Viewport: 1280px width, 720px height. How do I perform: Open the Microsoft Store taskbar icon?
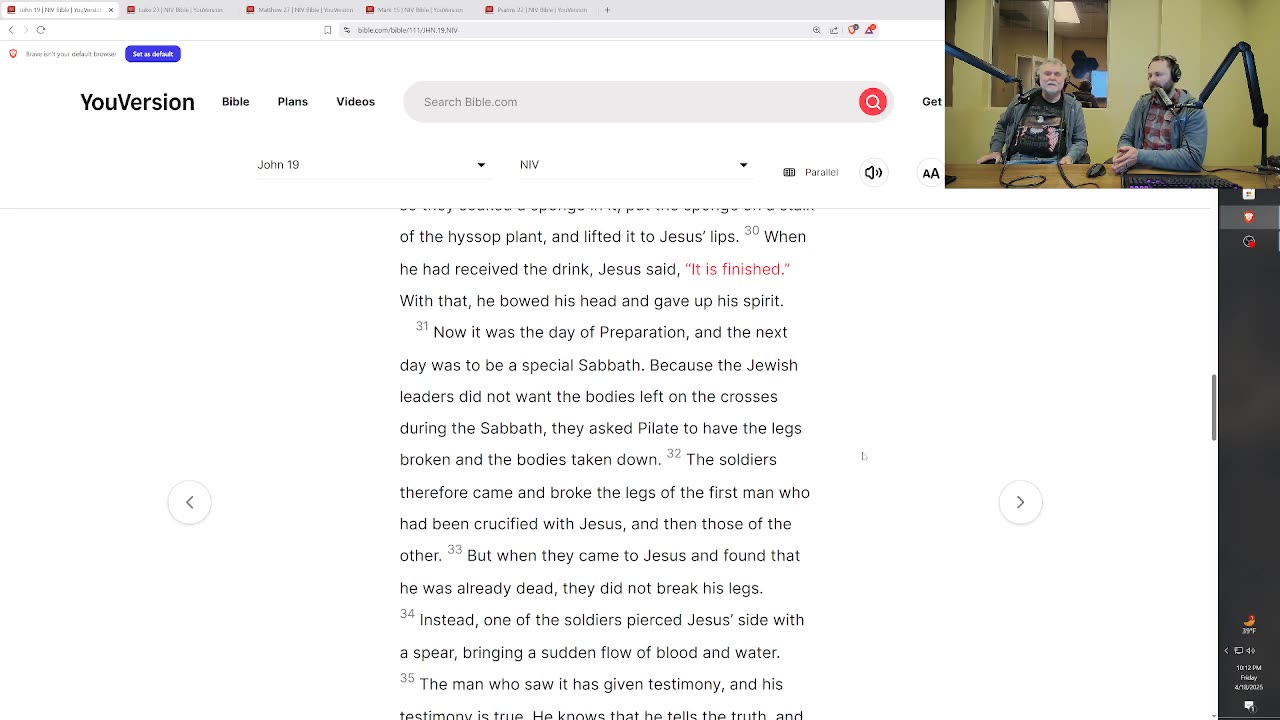[1249, 194]
